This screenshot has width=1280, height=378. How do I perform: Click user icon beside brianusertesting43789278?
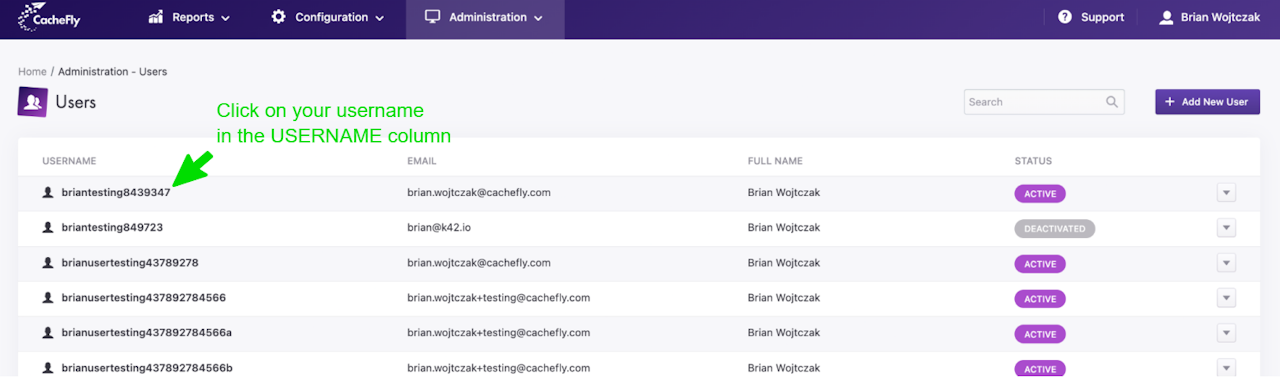pyautogui.click(x=47, y=262)
